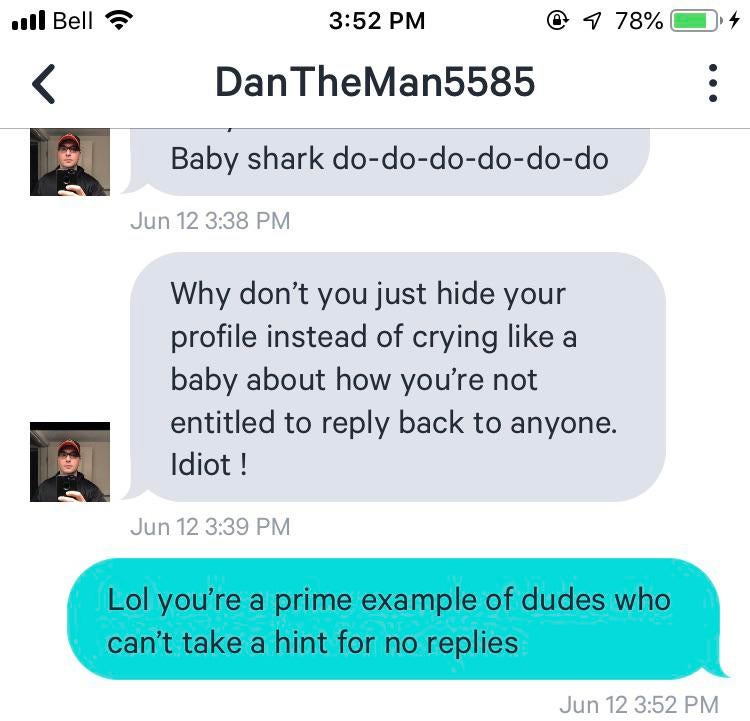This screenshot has width=750, height=721.
Task: Tap the location services arrow icon
Action: (x=592, y=21)
